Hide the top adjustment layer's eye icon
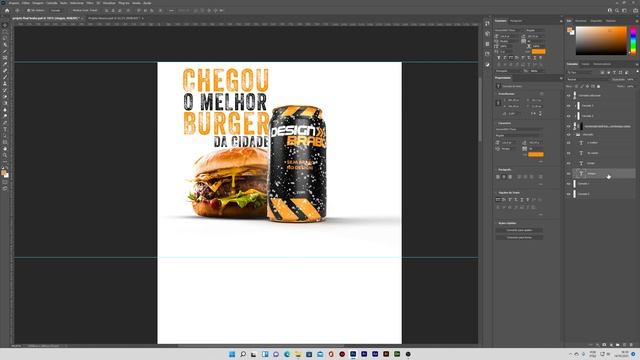Image resolution: width=640 pixels, height=360 pixels. coord(569,96)
